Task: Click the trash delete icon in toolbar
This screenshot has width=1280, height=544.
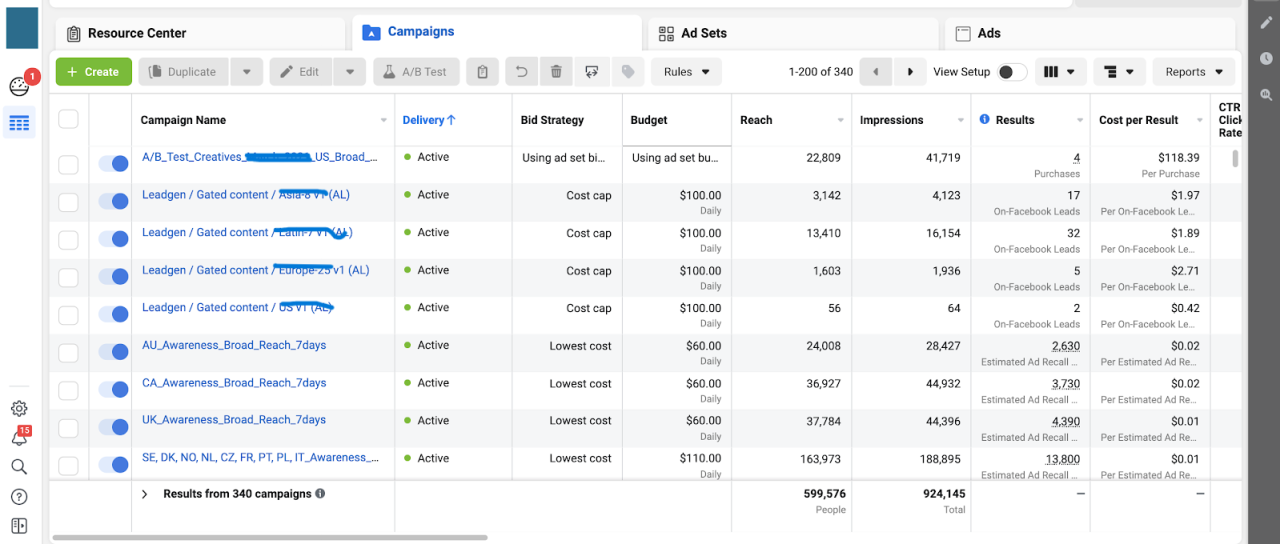Action: click(556, 72)
